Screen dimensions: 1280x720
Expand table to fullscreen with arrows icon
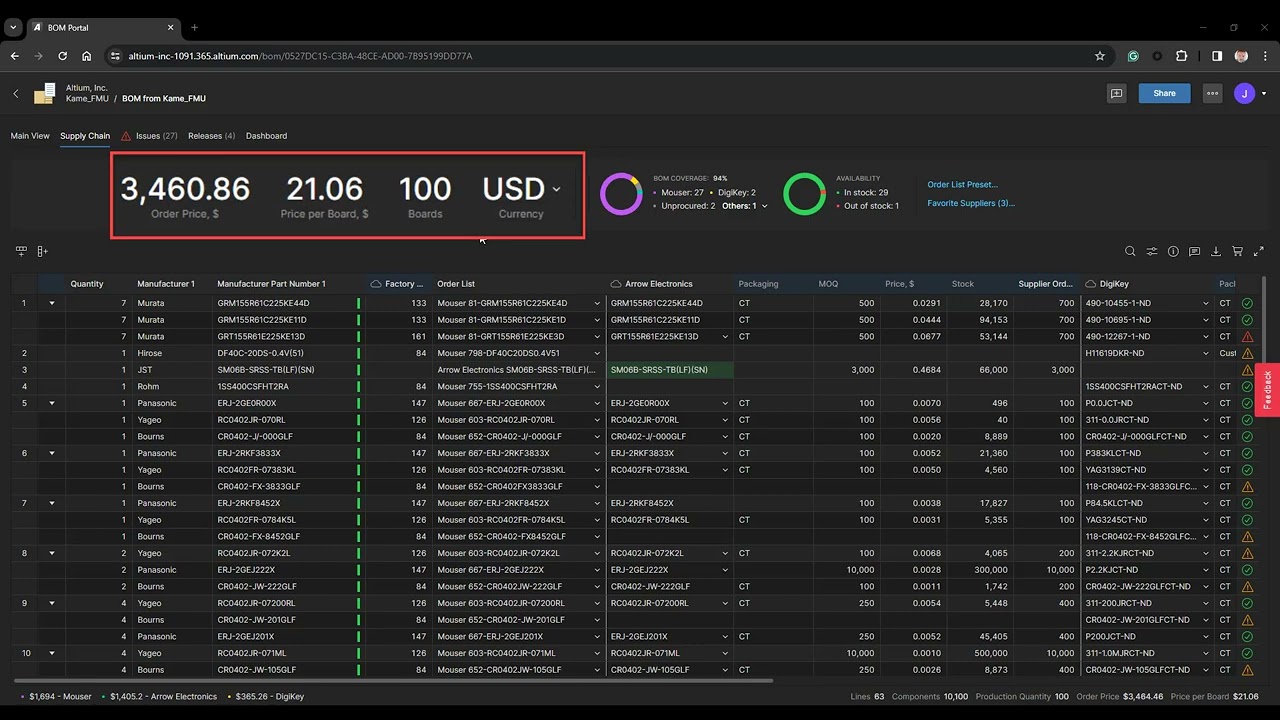[x=1258, y=251]
